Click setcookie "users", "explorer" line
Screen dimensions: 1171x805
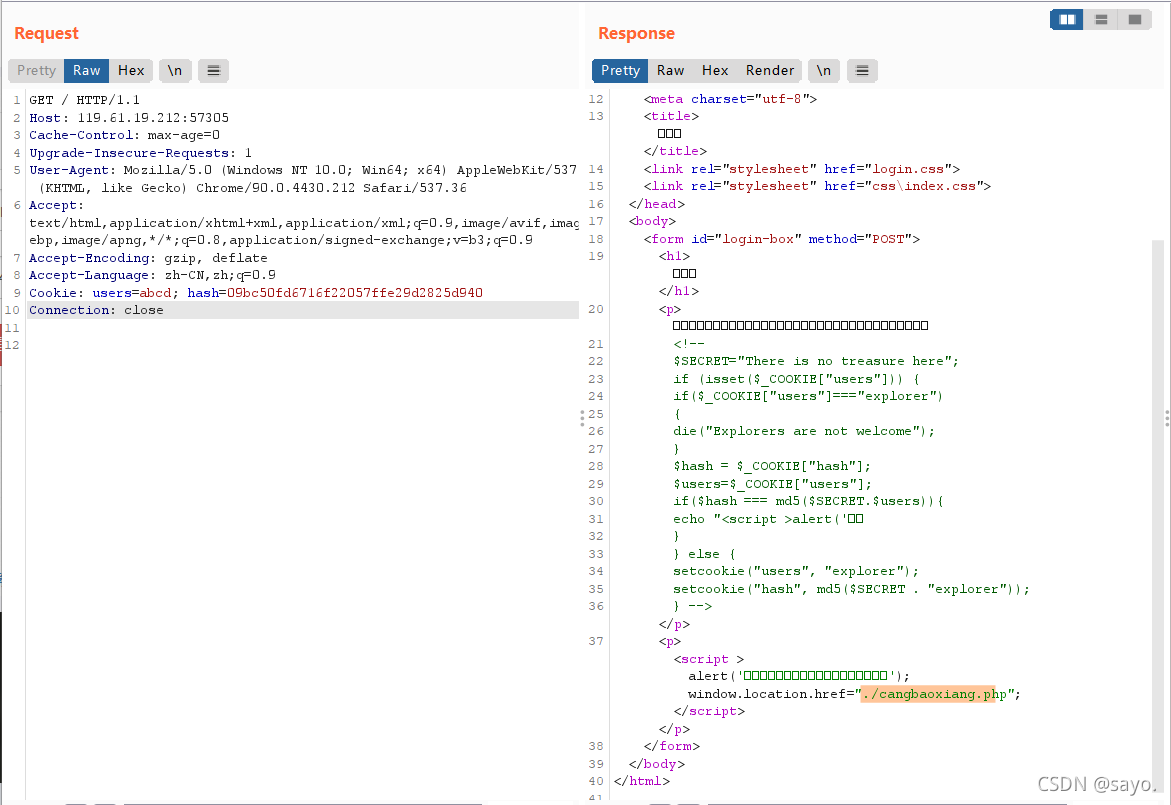[796, 571]
